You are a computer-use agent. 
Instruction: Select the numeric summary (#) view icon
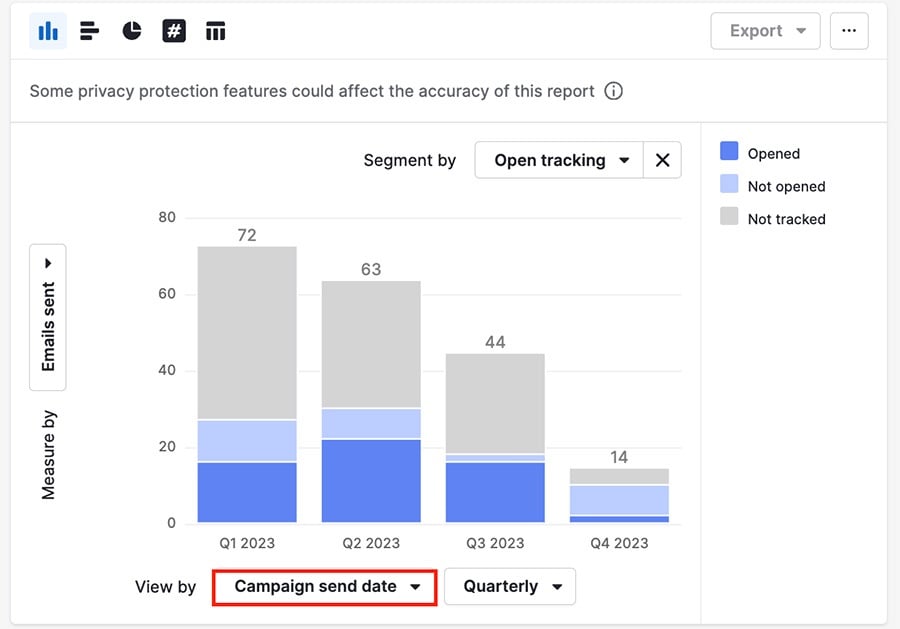[x=173, y=31]
